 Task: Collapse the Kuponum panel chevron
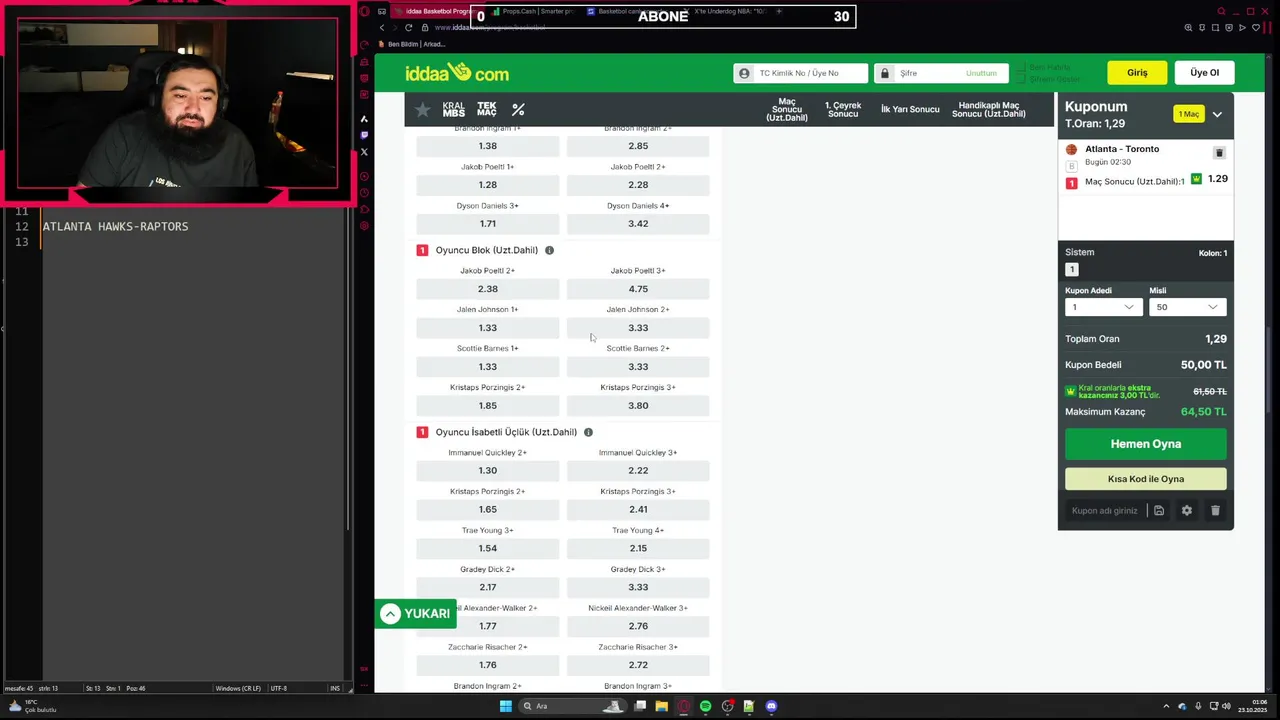(1217, 115)
